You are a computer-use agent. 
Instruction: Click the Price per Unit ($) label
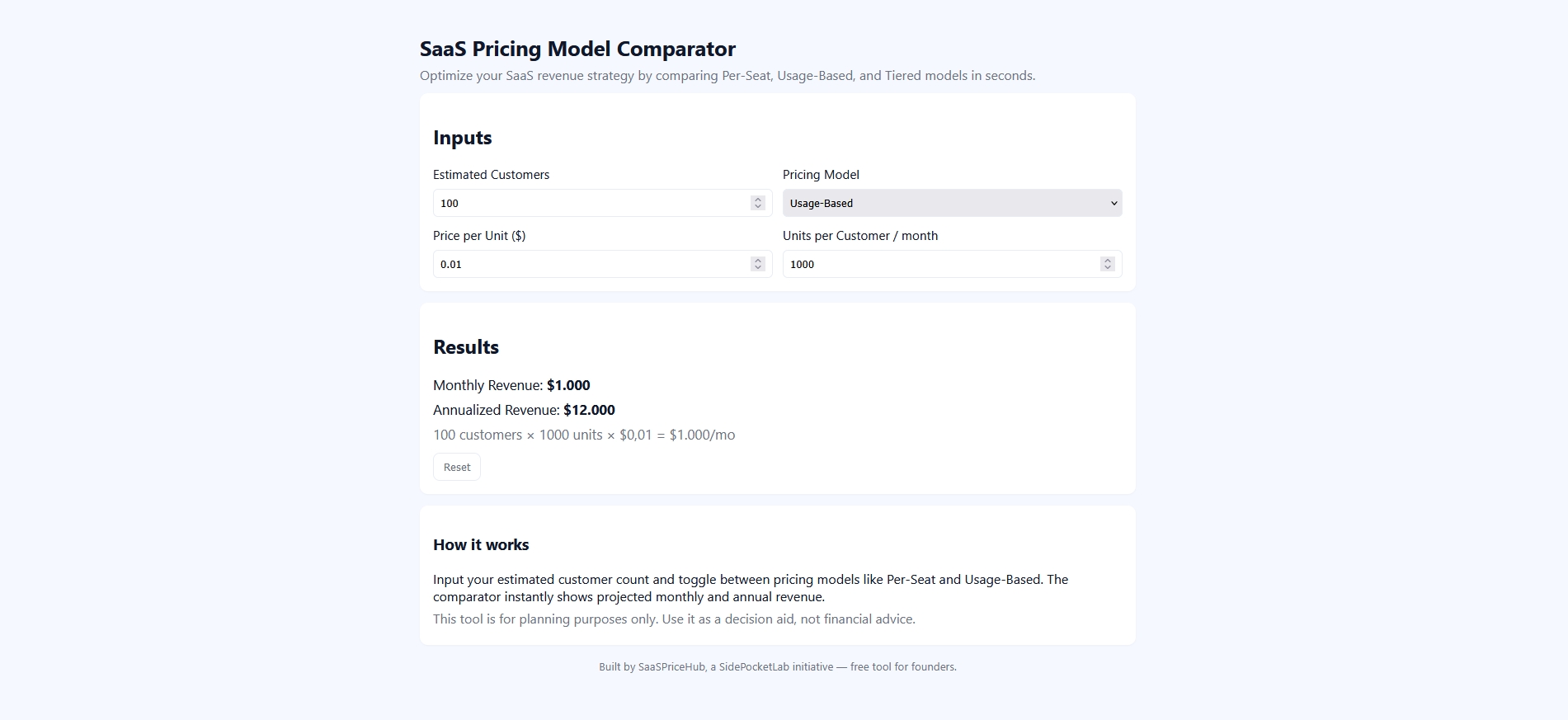point(479,236)
